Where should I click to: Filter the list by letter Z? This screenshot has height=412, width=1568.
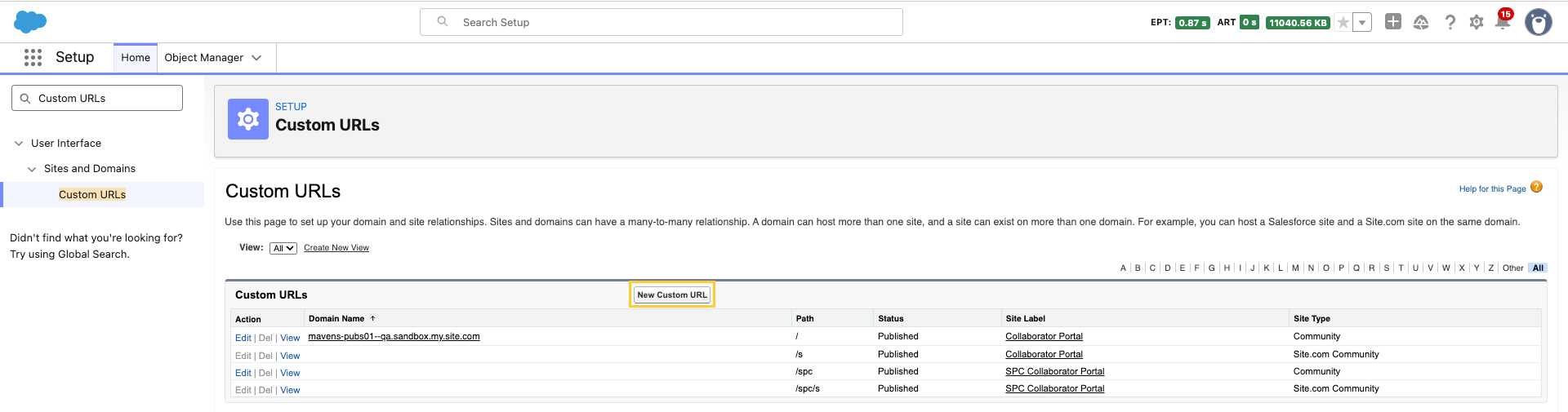pos(1491,268)
